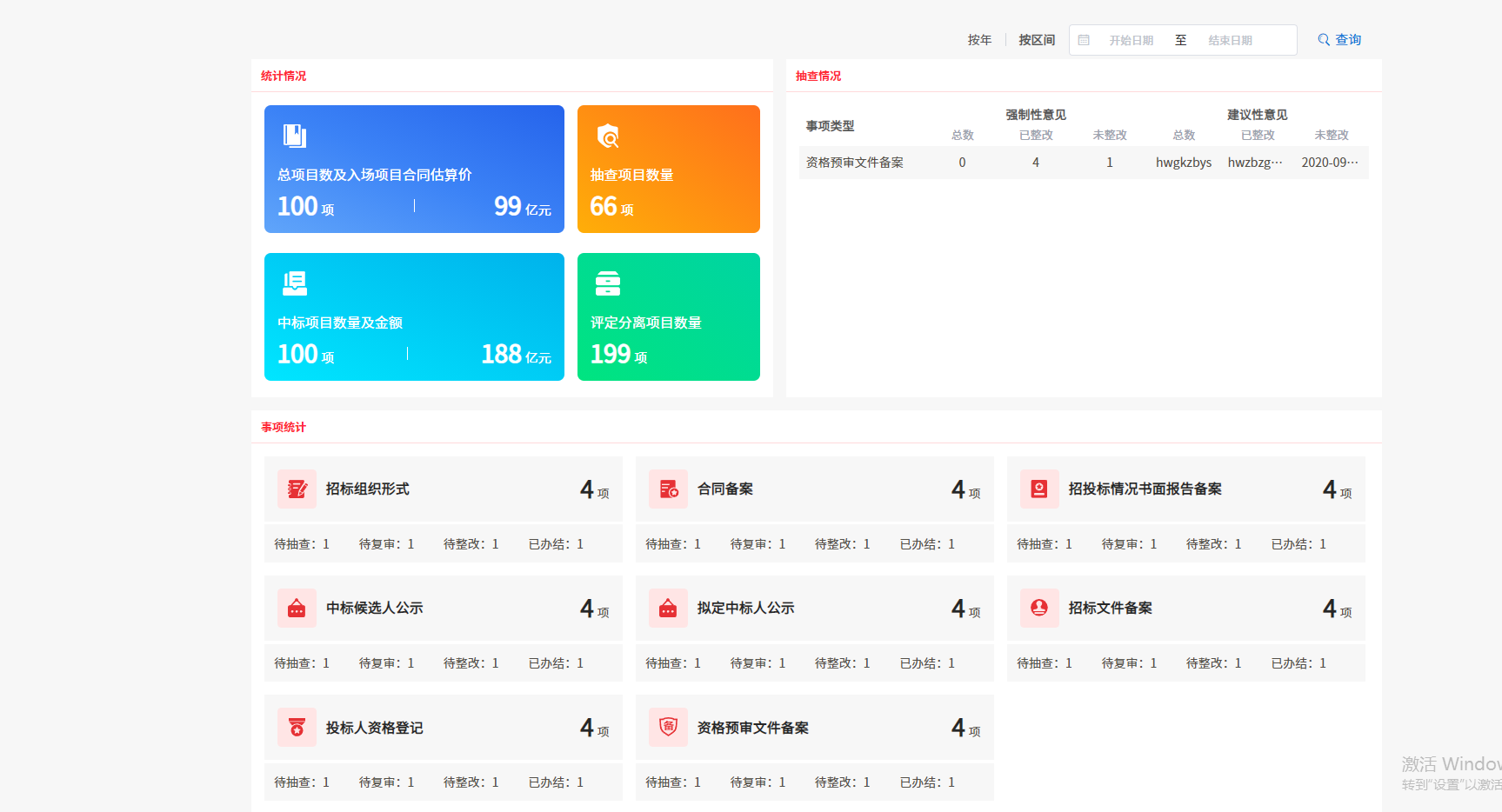Click the 招标组织形式 icon
Viewport: 1502px width, 812px height.
[x=297, y=489]
